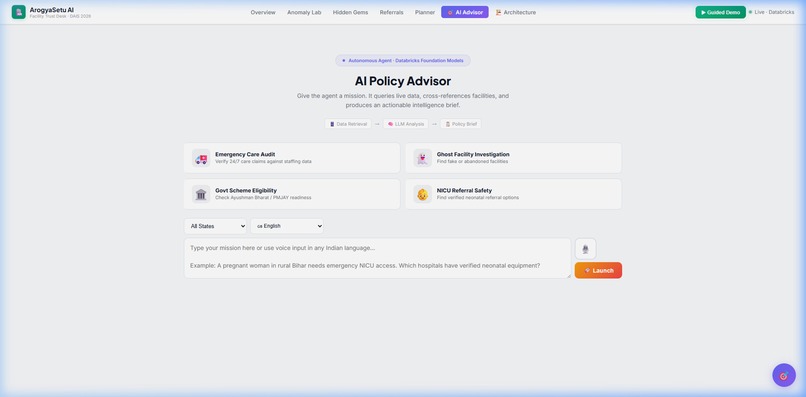This screenshot has width=806, height=397.
Task: Start the Guided Demo
Action: point(720,12)
